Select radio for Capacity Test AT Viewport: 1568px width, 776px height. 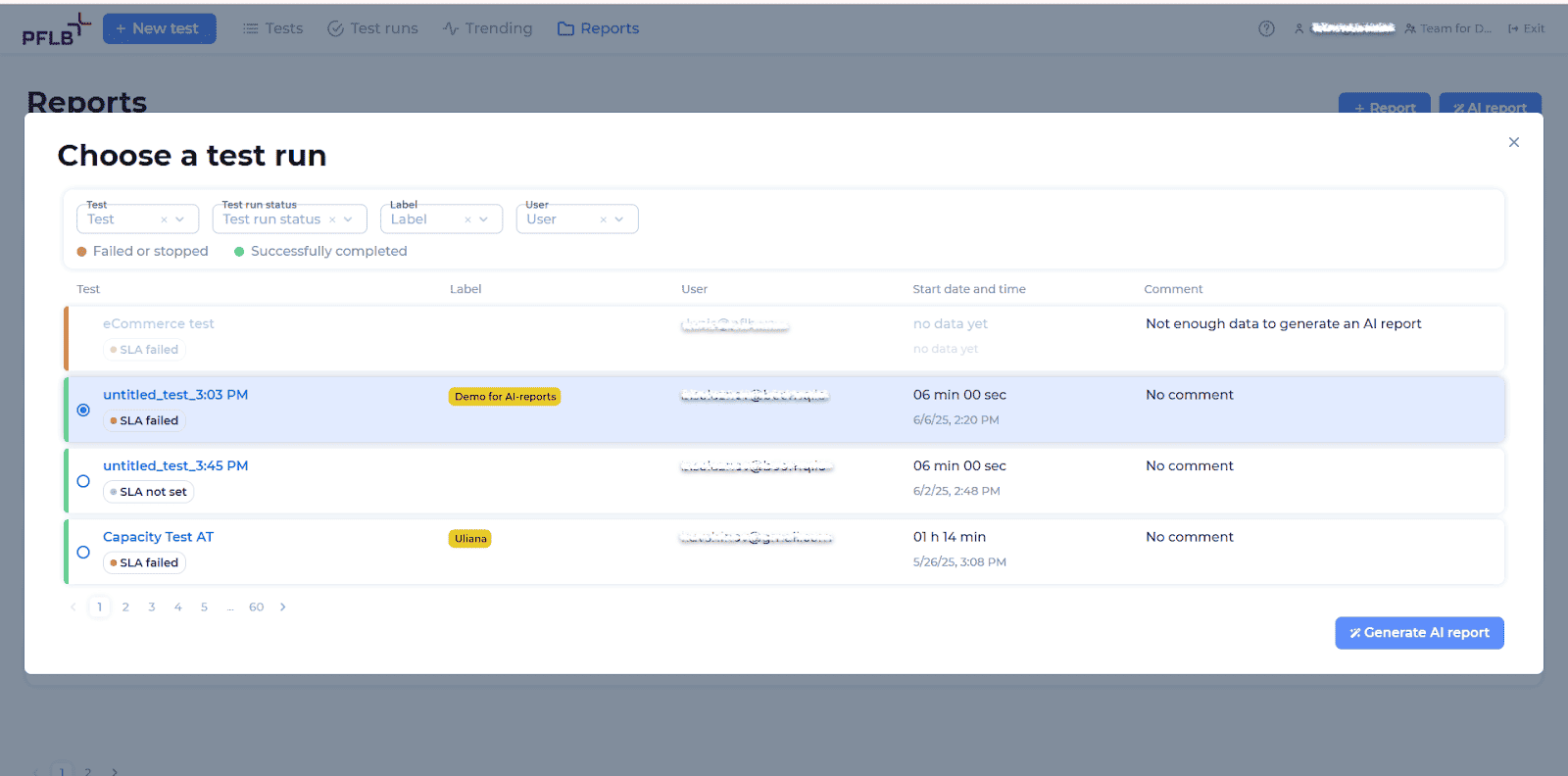83,553
